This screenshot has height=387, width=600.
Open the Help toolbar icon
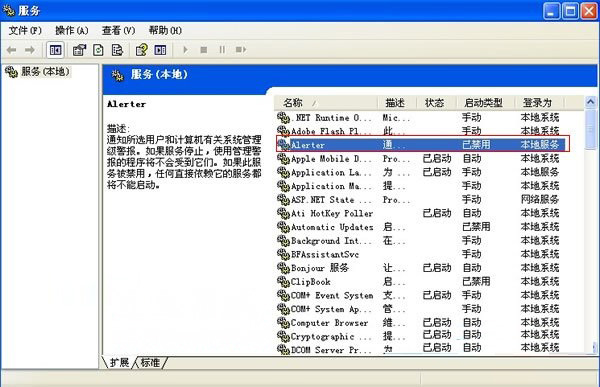click(142, 50)
